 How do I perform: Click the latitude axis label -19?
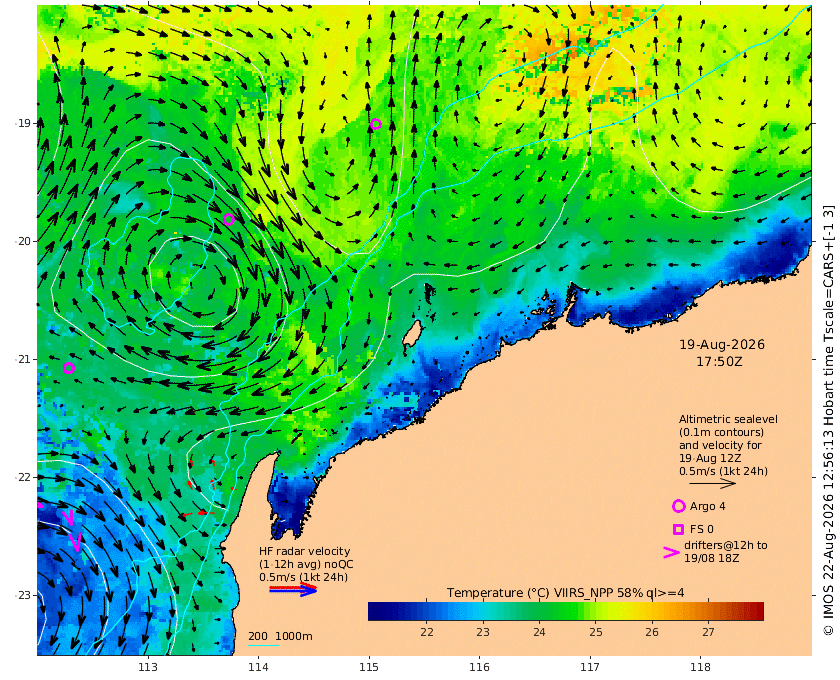[23, 123]
